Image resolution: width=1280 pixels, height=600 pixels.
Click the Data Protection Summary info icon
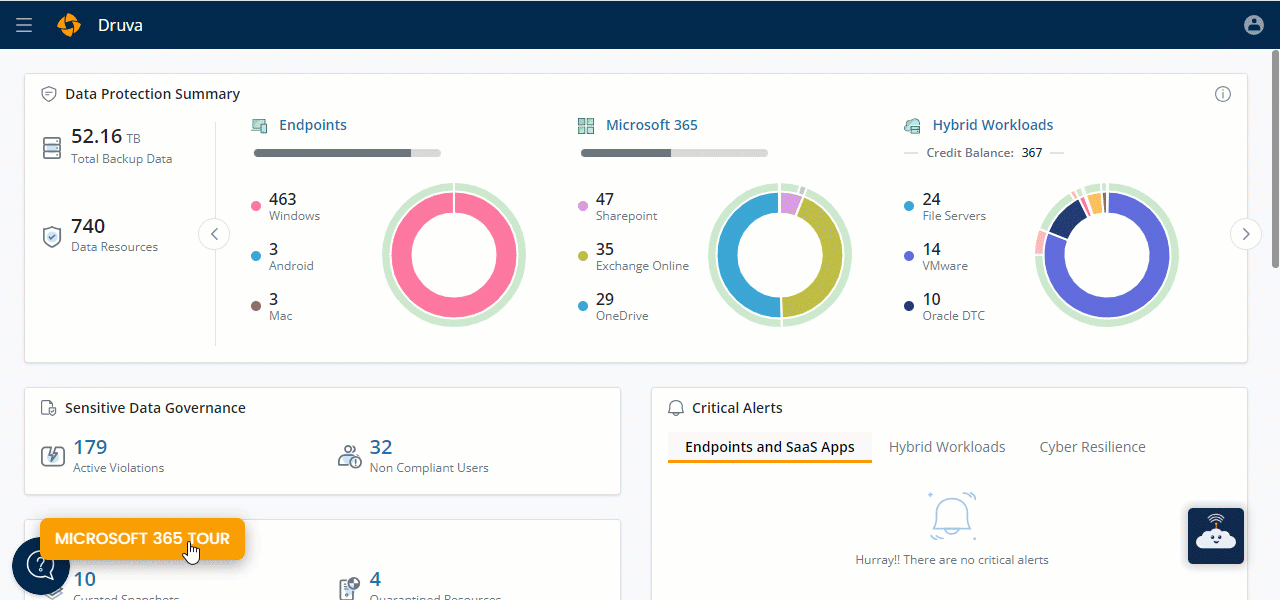point(1222,94)
